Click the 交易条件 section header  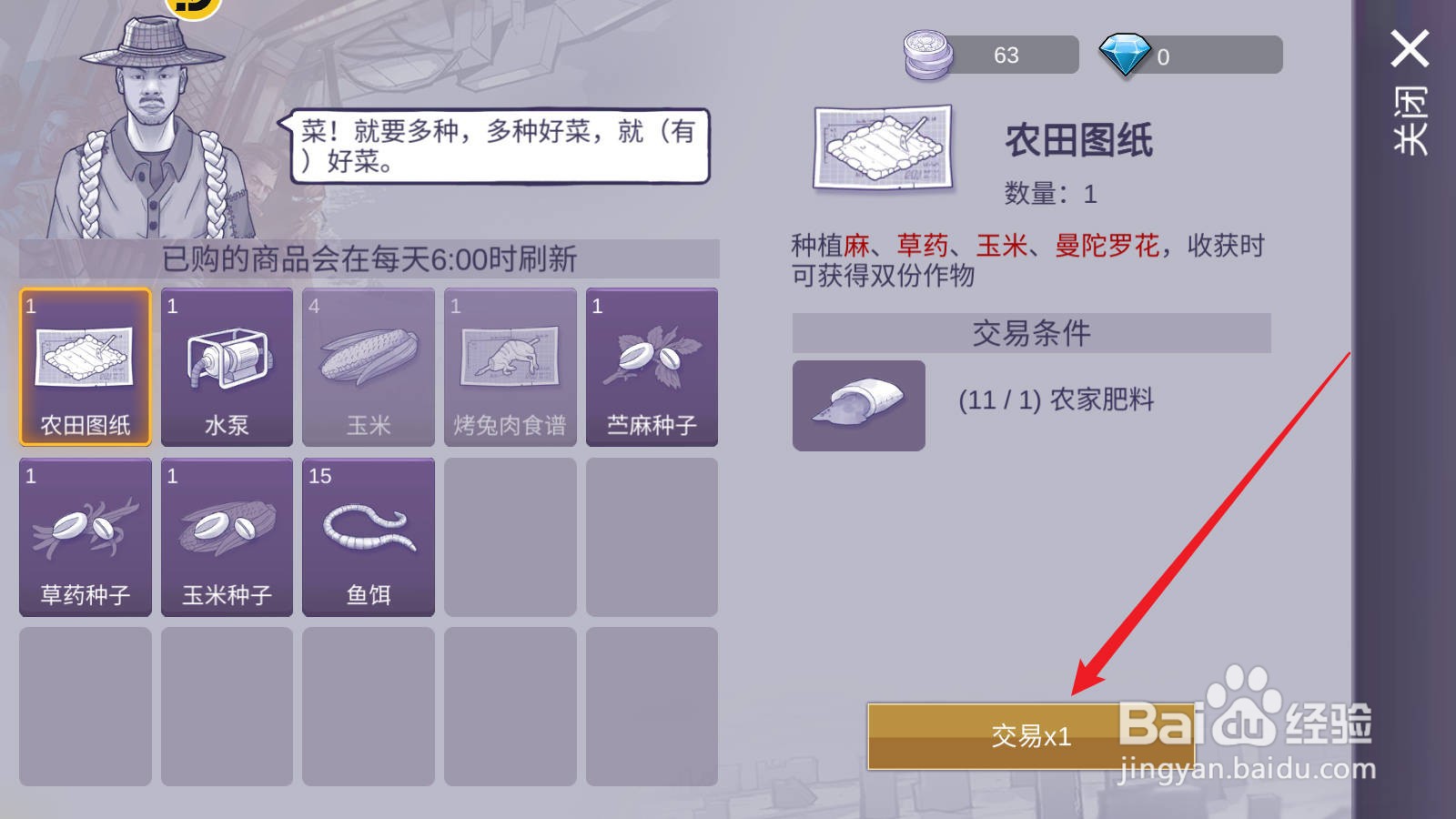tap(1031, 333)
